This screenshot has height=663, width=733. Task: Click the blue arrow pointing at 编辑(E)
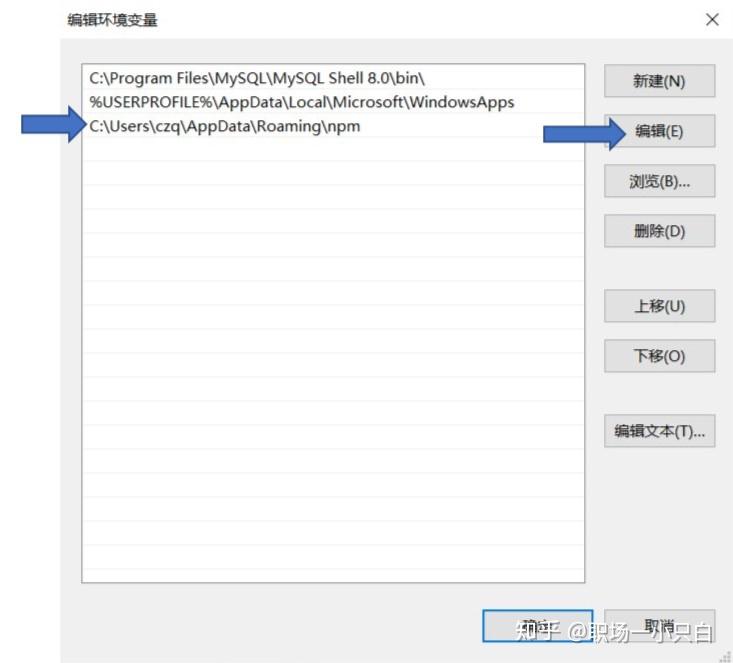[x=584, y=134]
